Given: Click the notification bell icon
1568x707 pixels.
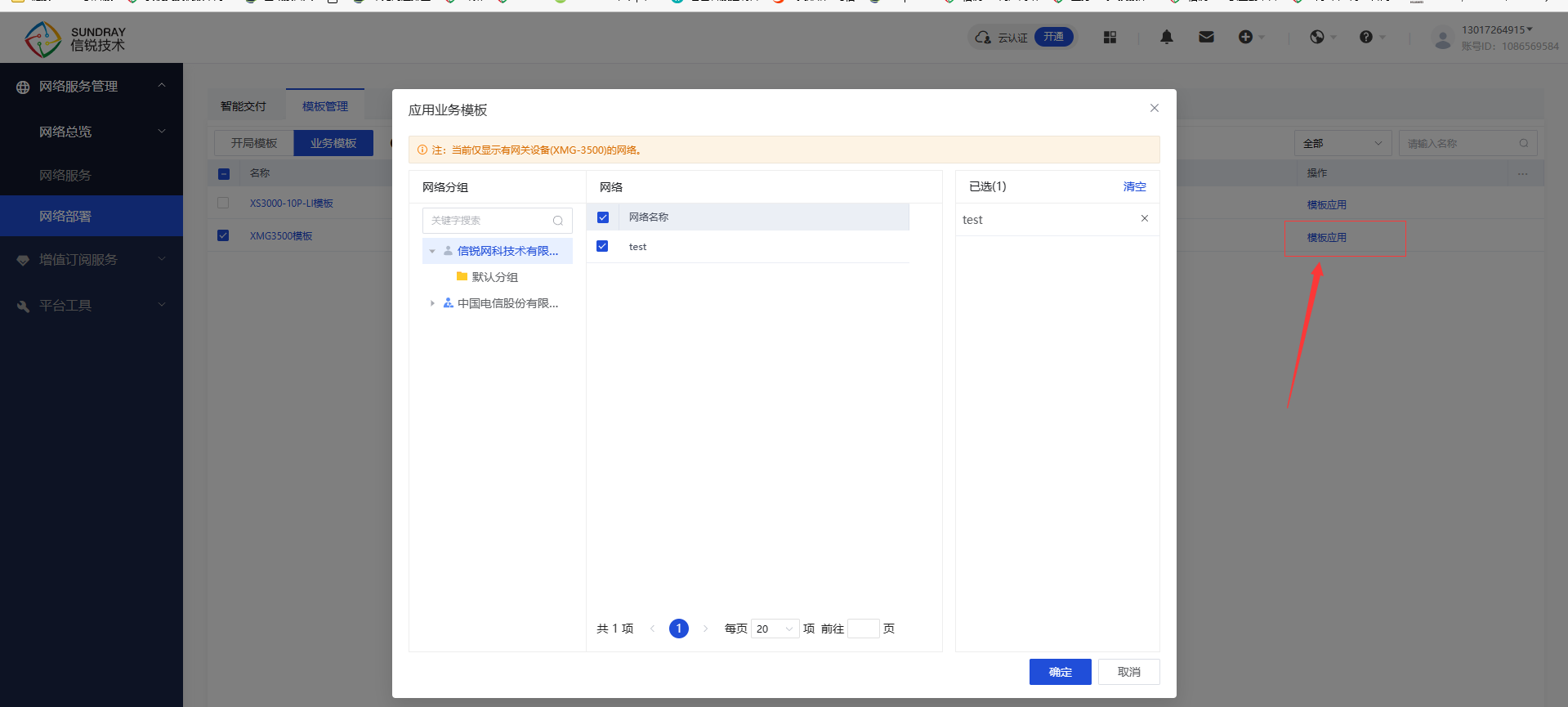Looking at the screenshot, I should click(x=1166, y=37).
